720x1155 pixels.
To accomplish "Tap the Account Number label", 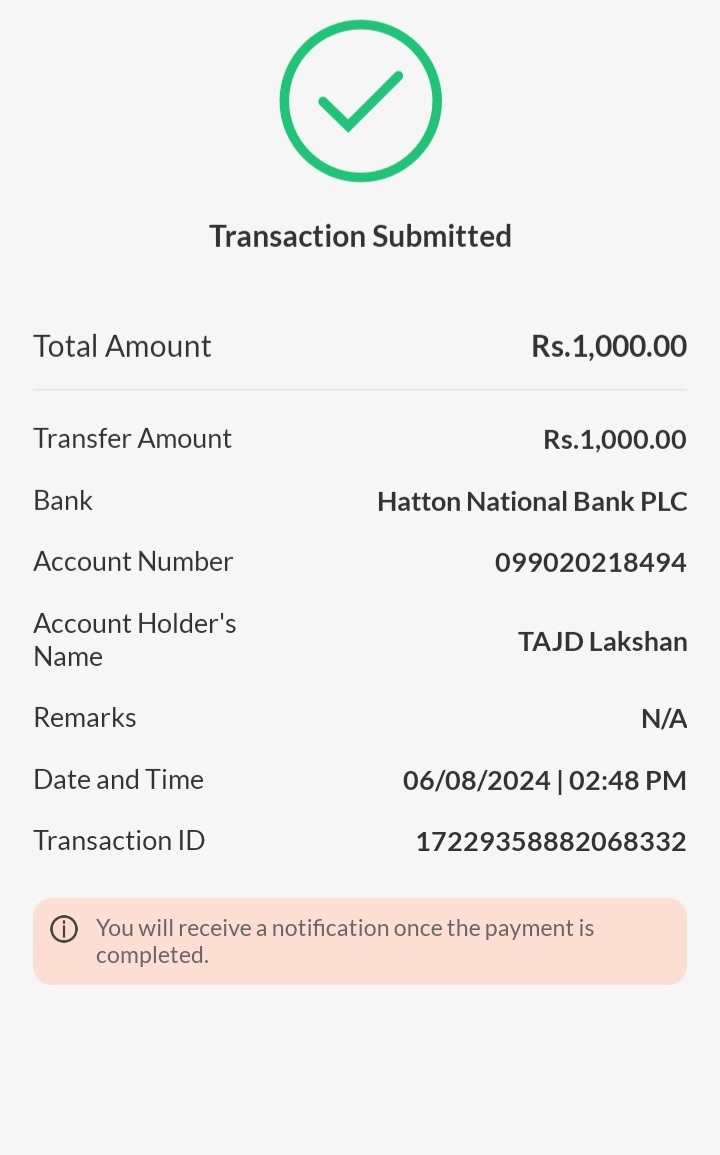I will pos(133,561).
